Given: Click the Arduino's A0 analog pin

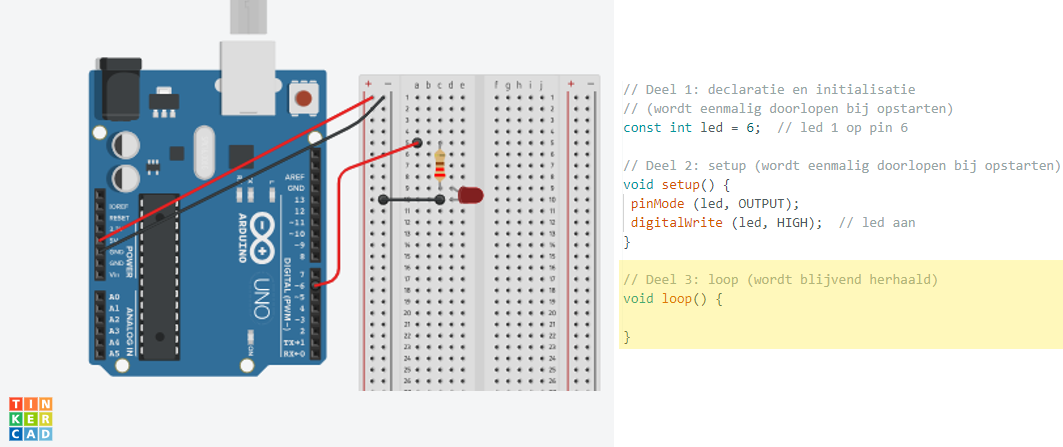Looking at the screenshot, I should (113, 297).
